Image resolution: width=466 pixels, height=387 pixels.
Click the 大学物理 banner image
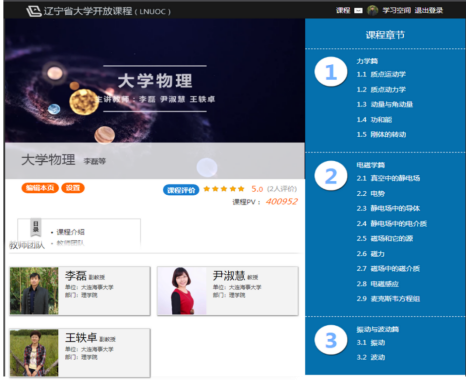click(x=155, y=81)
